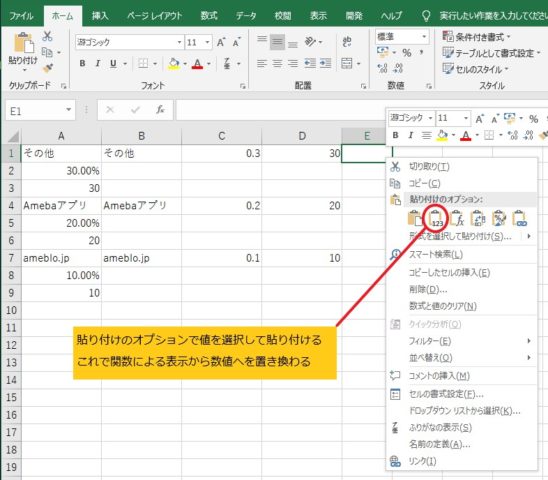Click the select-all corner of the sheet
The image size is (548, 480).
(x=13, y=136)
